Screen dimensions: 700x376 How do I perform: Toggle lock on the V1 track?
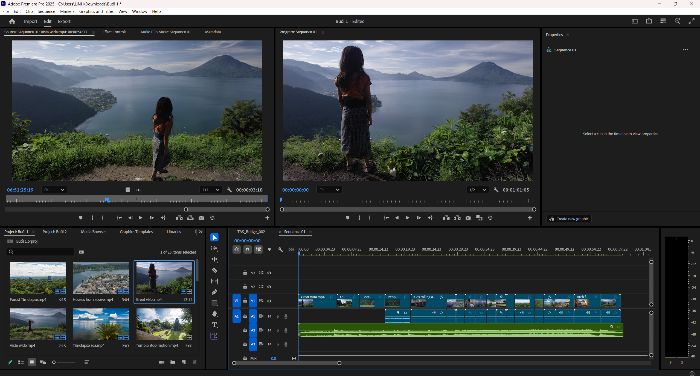[245, 301]
